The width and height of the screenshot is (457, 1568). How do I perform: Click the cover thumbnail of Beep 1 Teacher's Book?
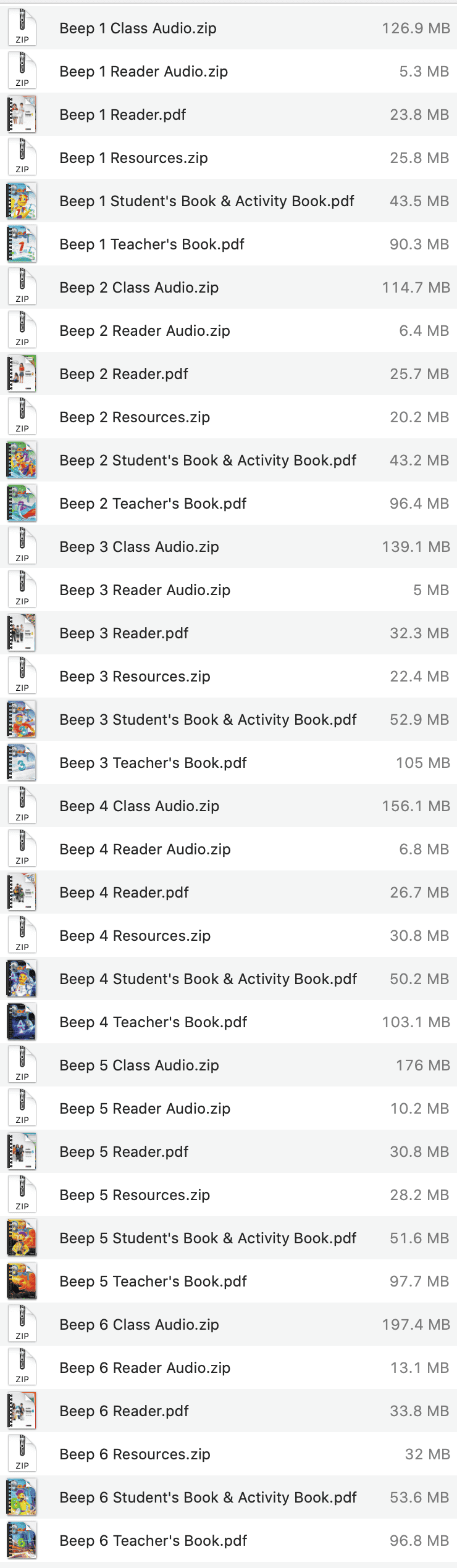pos(22,244)
